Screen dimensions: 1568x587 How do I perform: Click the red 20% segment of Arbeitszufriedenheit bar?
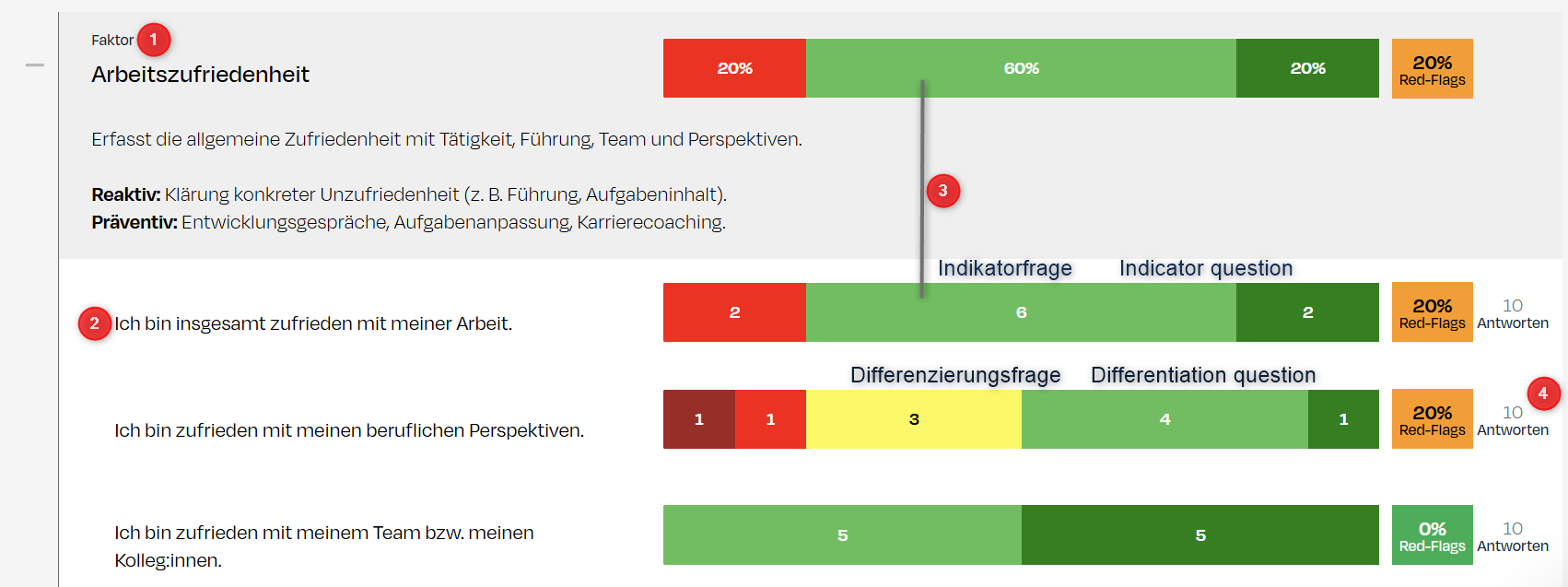click(x=734, y=68)
